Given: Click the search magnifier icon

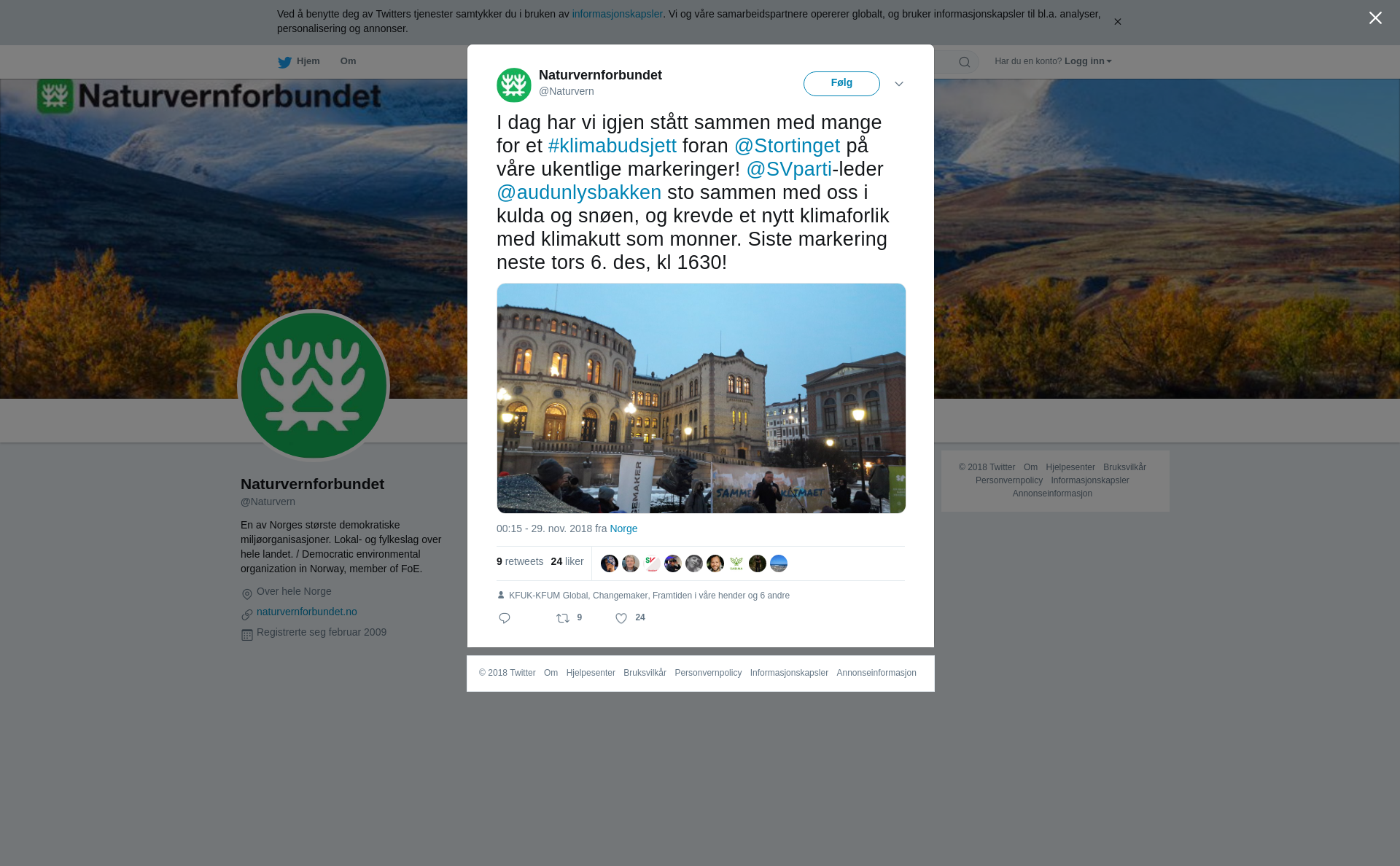Looking at the screenshot, I should [x=965, y=62].
